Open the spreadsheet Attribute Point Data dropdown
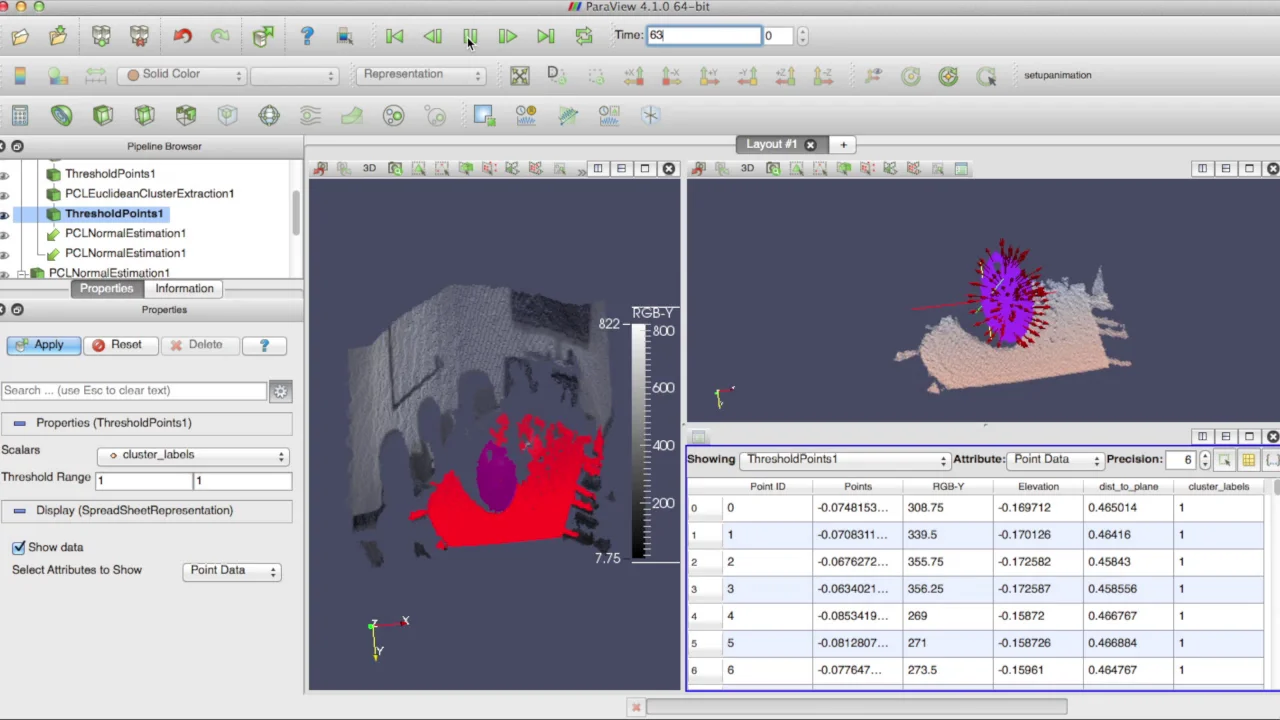The image size is (1280, 720). 1056,460
